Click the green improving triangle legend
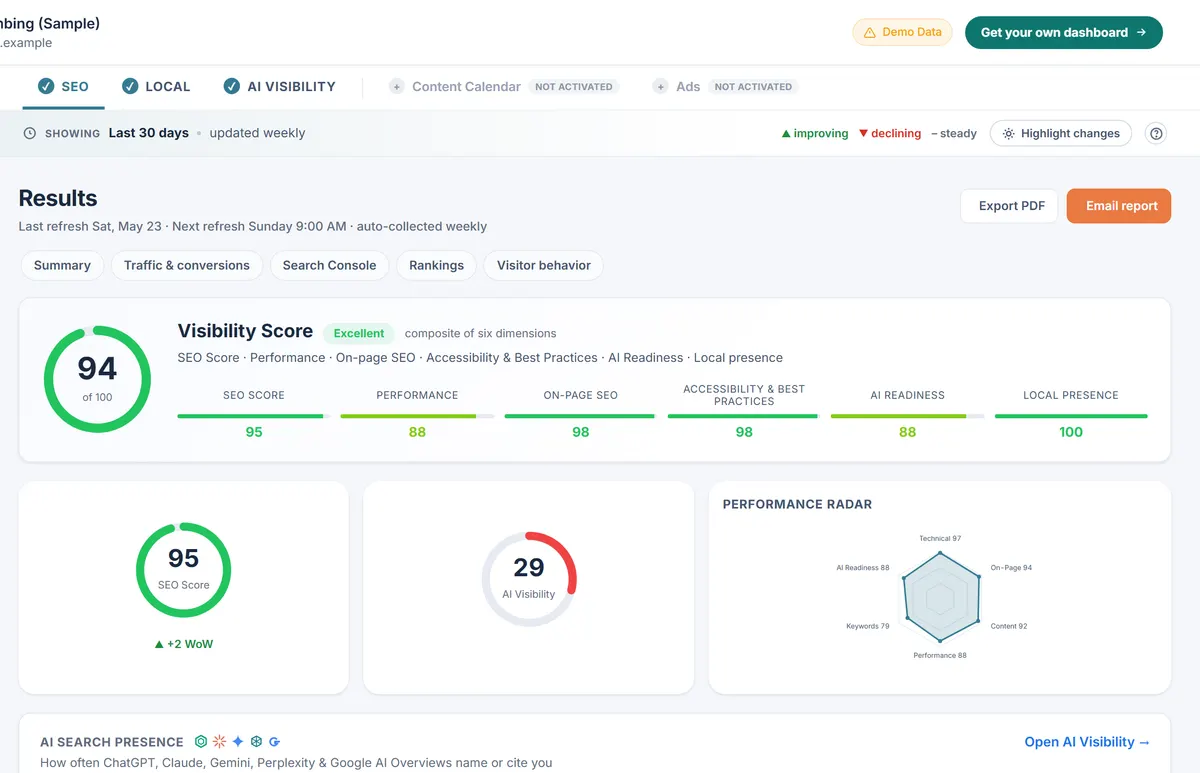Viewport: 1200px width, 773px height. [x=786, y=133]
